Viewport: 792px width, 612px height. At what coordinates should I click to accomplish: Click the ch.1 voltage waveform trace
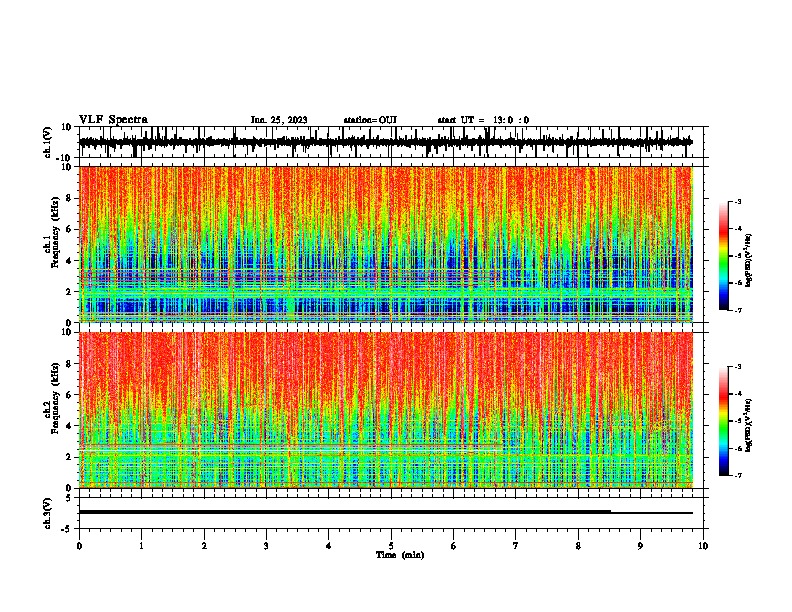pyautogui.click(x=385, y=142)
